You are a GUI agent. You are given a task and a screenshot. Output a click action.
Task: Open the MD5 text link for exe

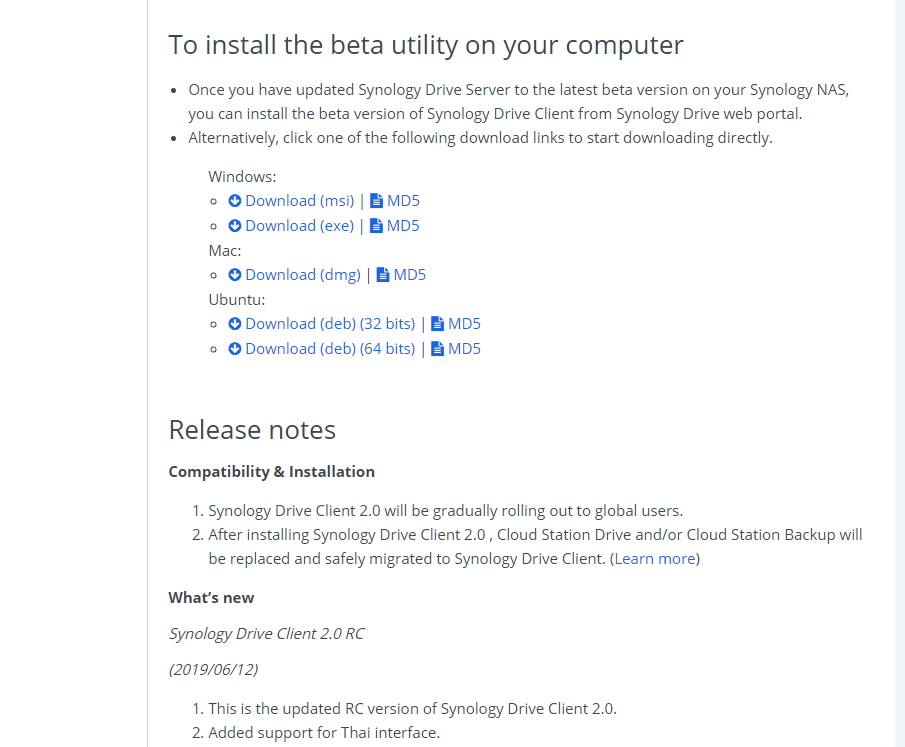tap(403, 225)
